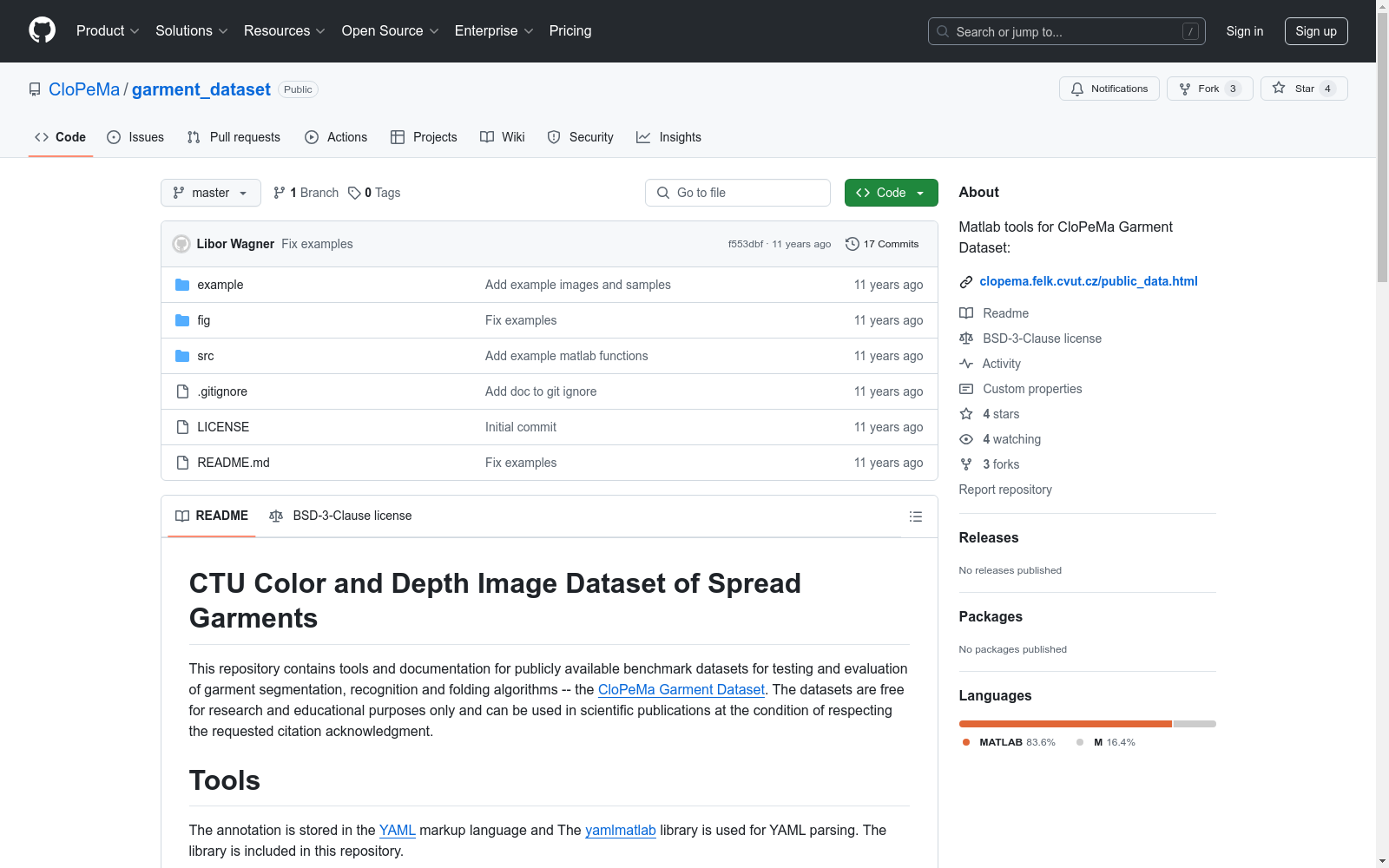Screen dimensions: 1389x868
Task: Open the garment_dataset repository link
Action: pos(201,89)
